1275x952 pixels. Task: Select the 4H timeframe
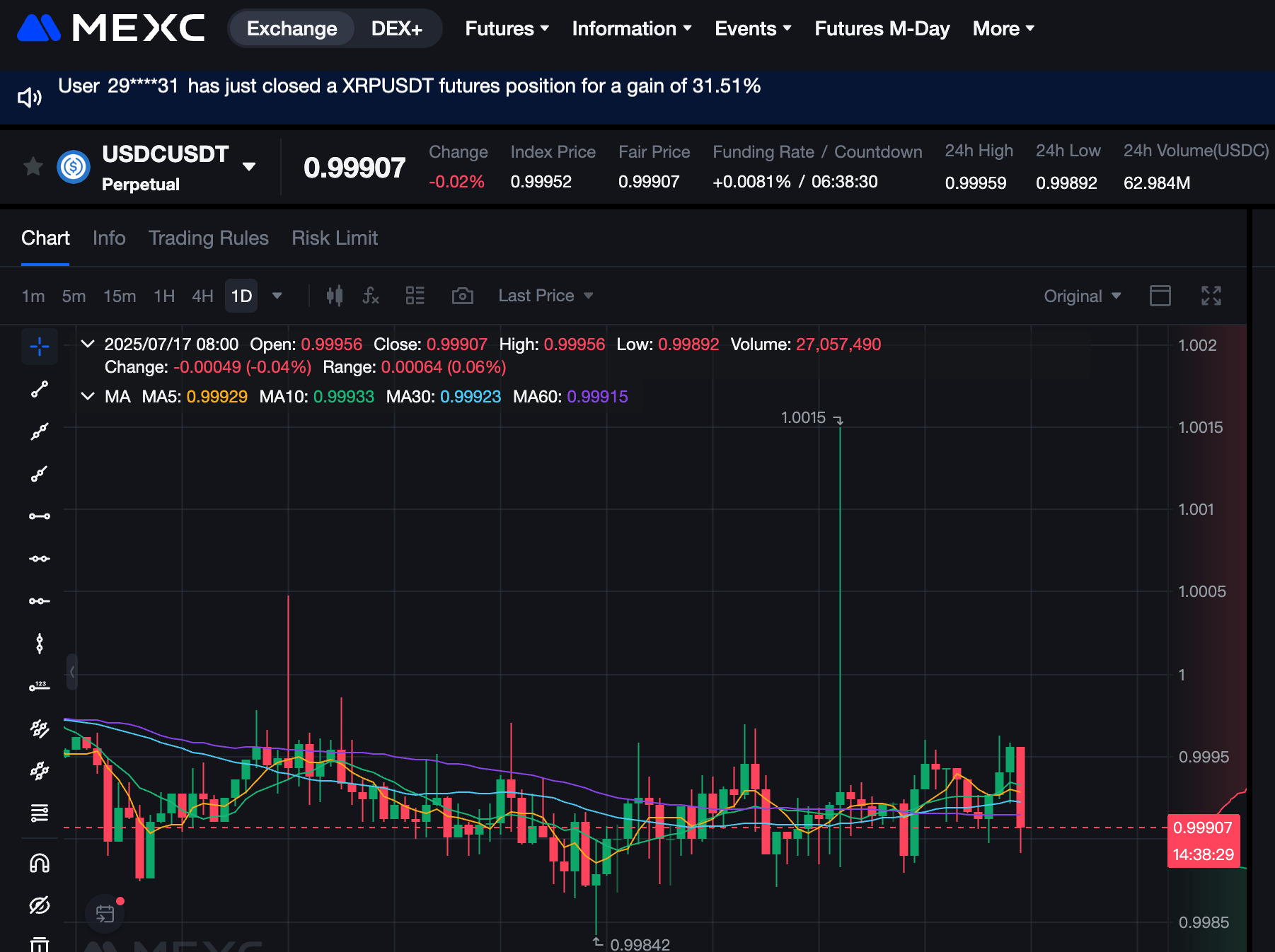coord(202,296)
